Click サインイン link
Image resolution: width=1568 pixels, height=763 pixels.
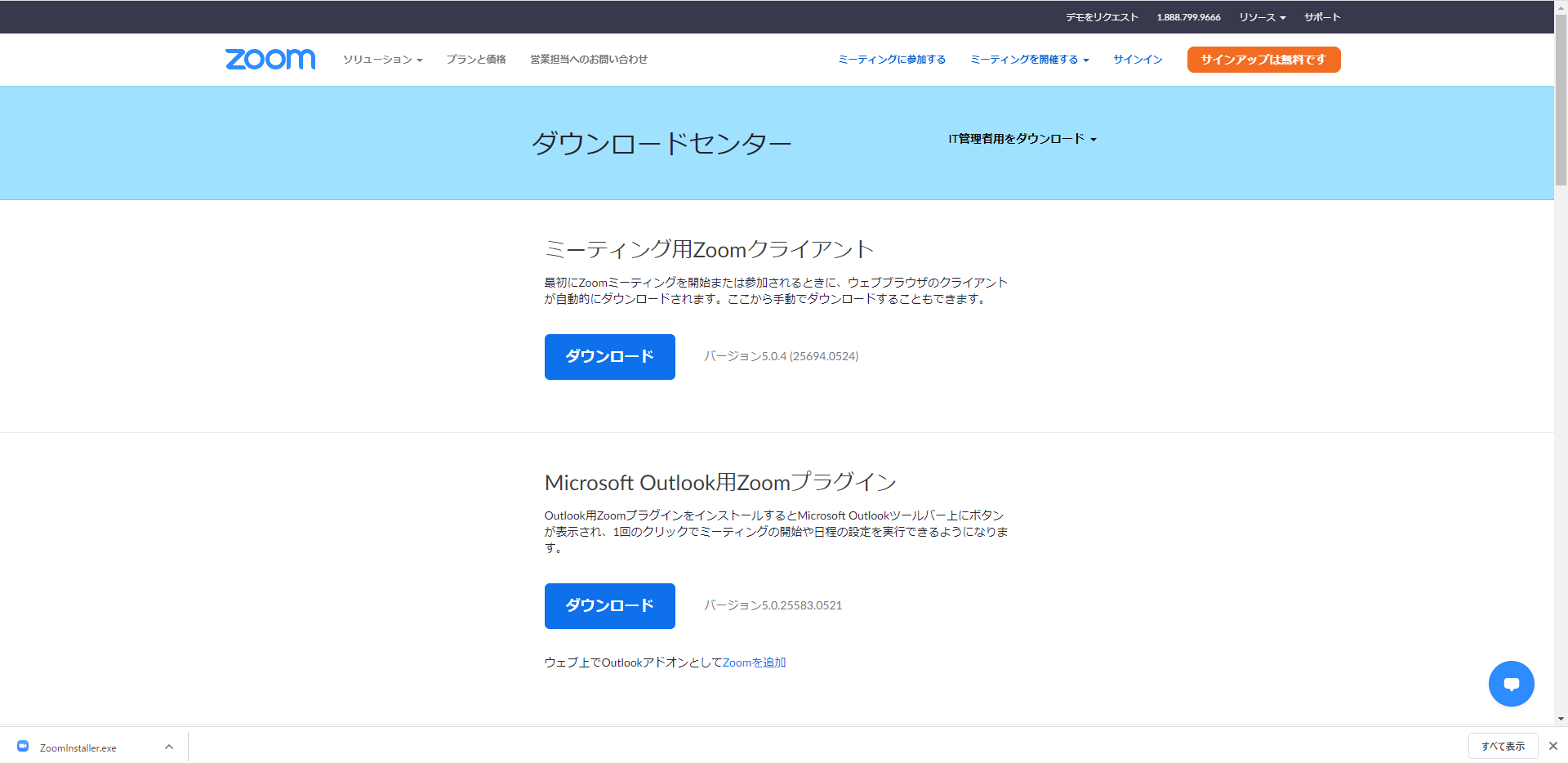pos(1138,60)
